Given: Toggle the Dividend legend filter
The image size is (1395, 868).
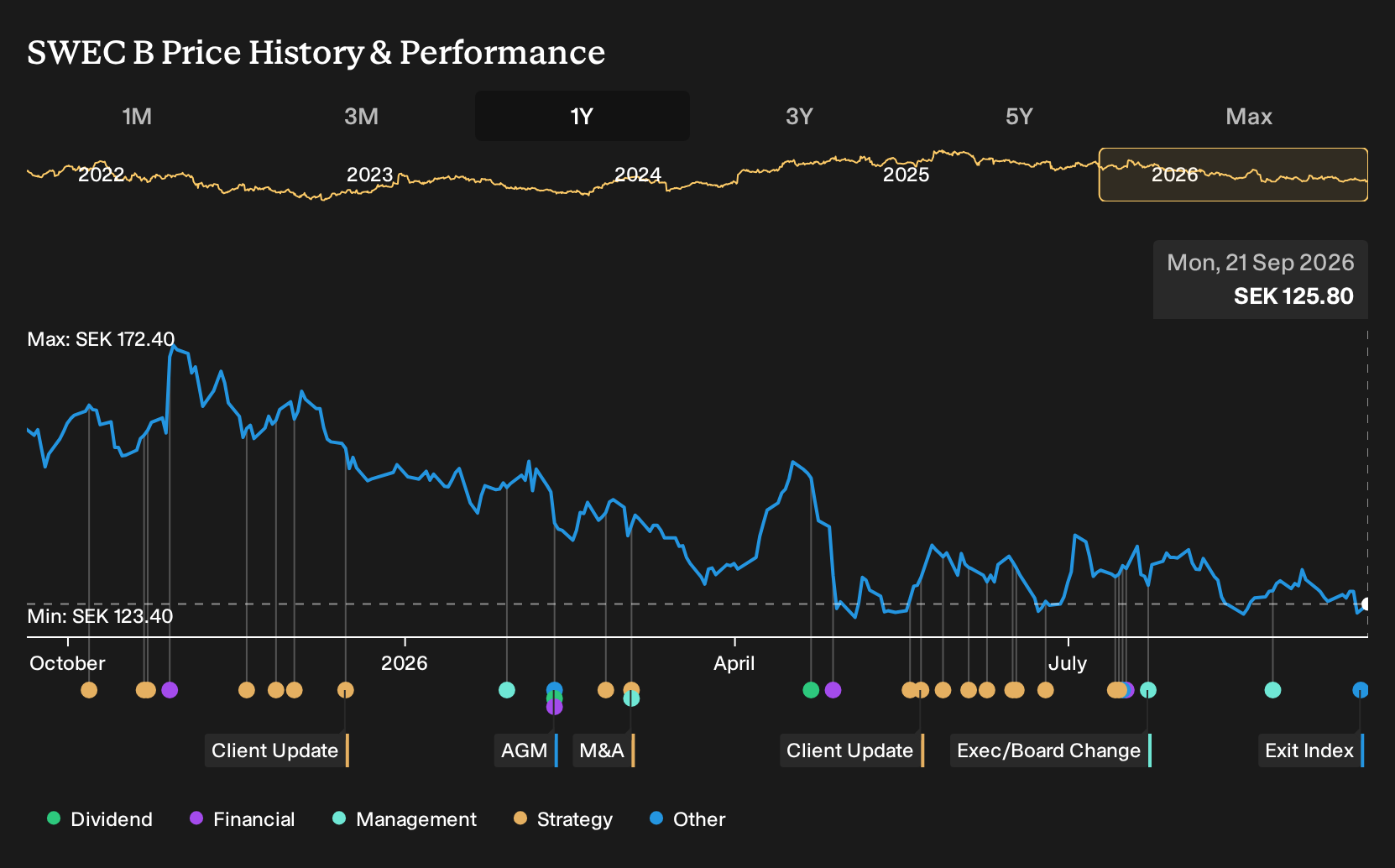Looking at the screenshot, I should [100, 819].
